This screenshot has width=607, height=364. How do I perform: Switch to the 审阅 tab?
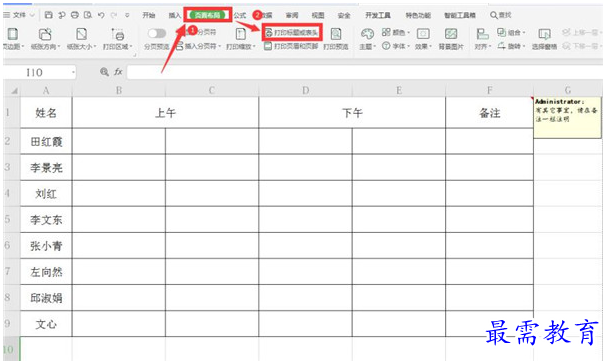(292, 15)
